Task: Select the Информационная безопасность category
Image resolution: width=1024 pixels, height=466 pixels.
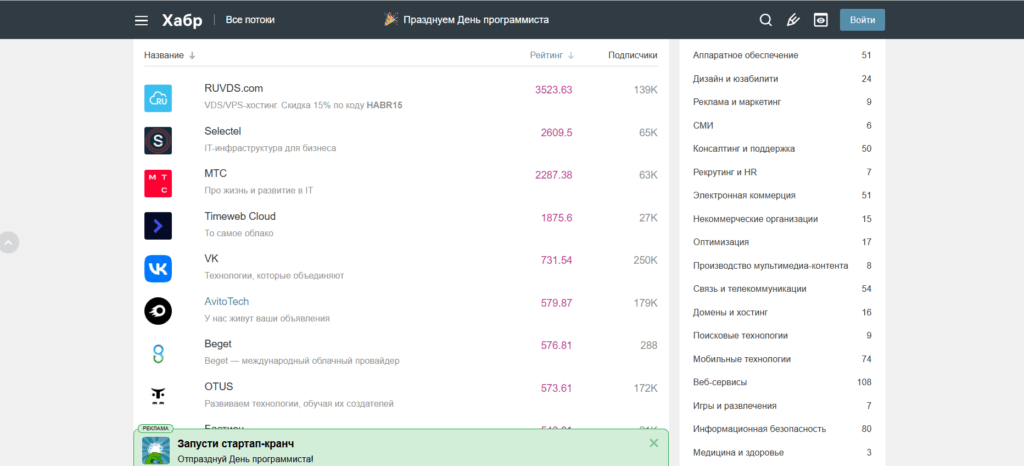Action: (759, 429)
